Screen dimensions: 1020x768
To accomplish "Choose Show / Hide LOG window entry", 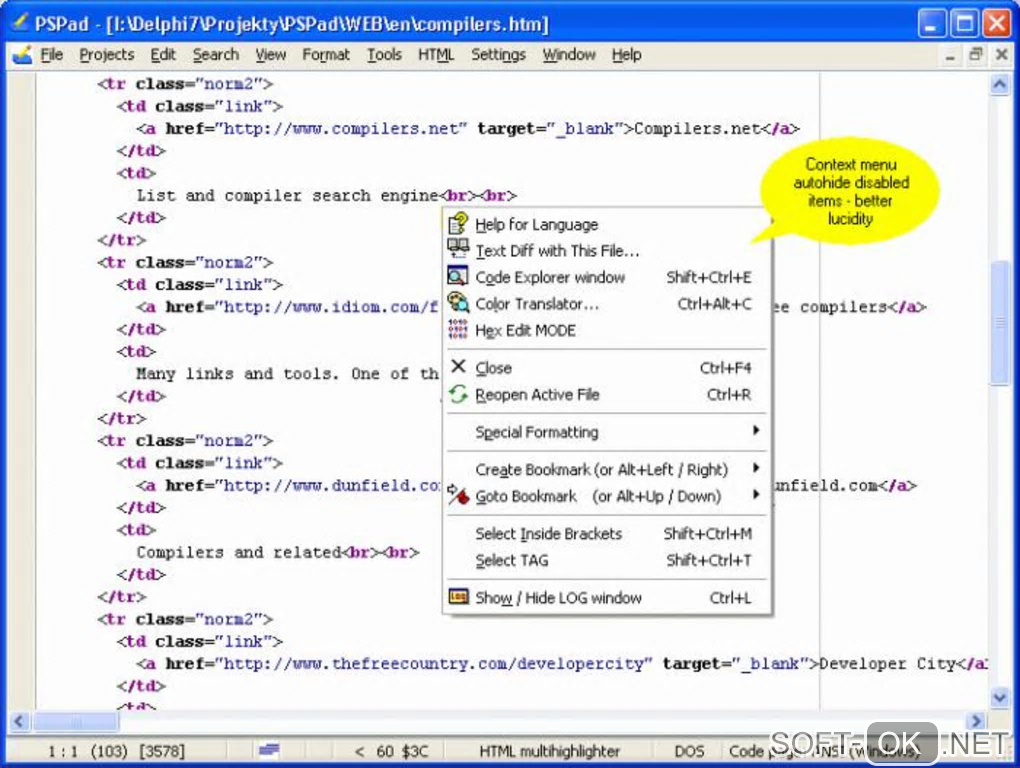I will pyautogui.click(x=606, y=597).
